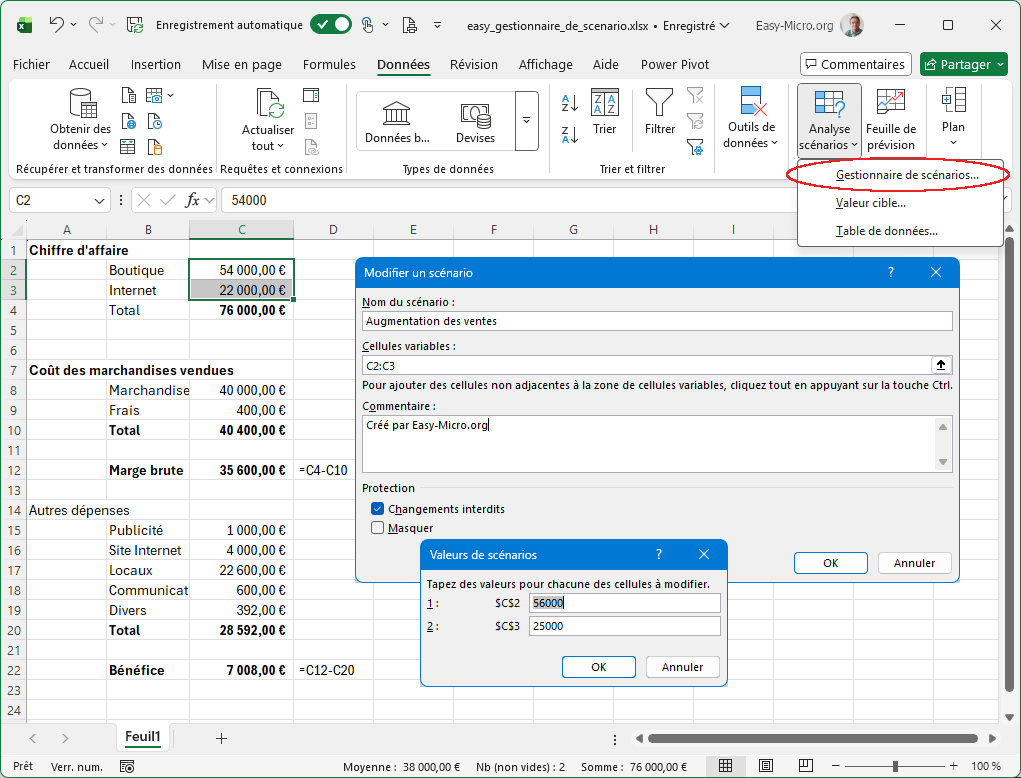Select Gestionnaire de scénarios menu entry

(906, 175)
